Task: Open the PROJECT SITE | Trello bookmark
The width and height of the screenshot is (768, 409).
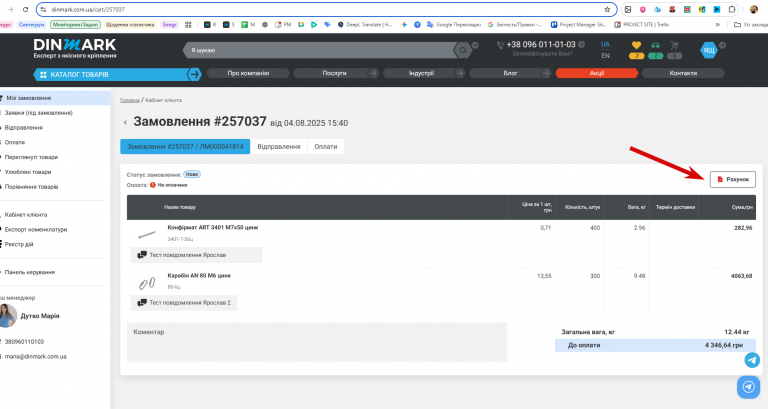Action: click(641, 24)
